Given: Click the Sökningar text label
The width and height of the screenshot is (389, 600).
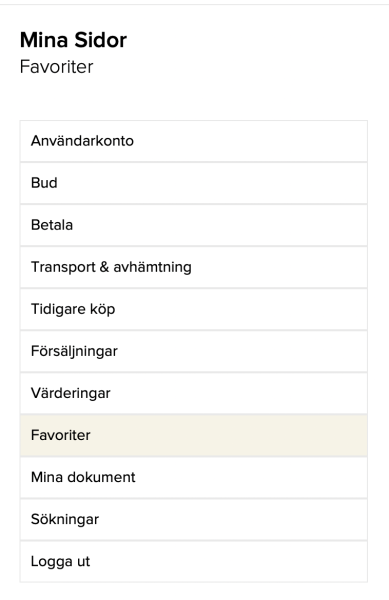Looking at the screenshot, I should coord(65,520).
